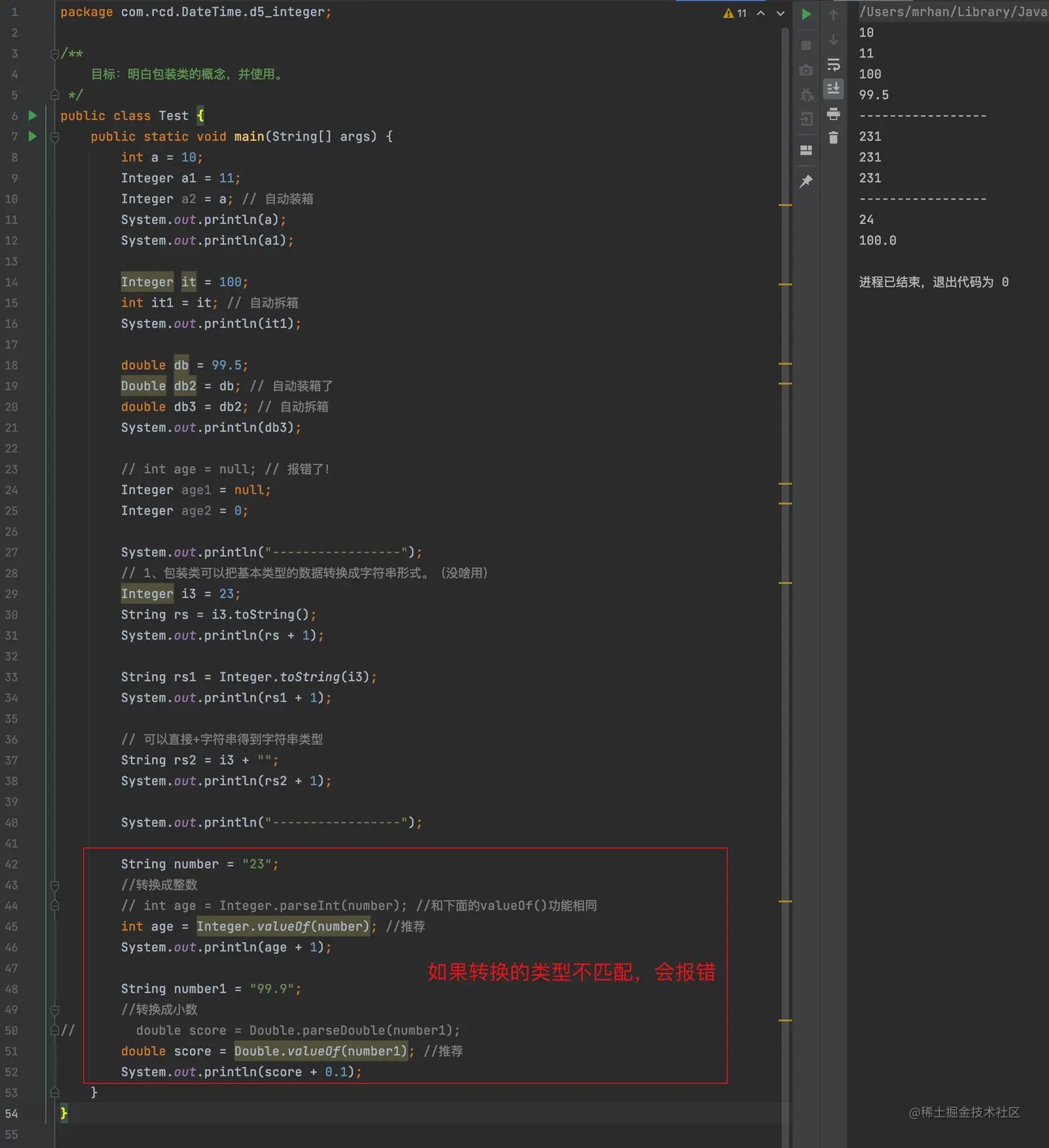Click line number 54 in the gutter
The height and width of the screenshot is (1148, 1049).
(x=12, y=1114)
